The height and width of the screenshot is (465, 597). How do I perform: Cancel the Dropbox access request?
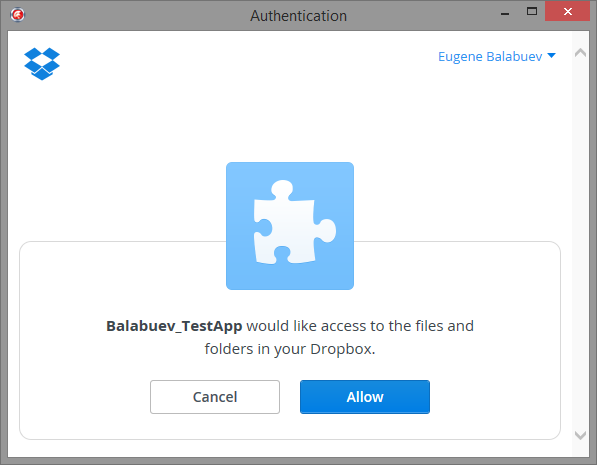(215, 397)
